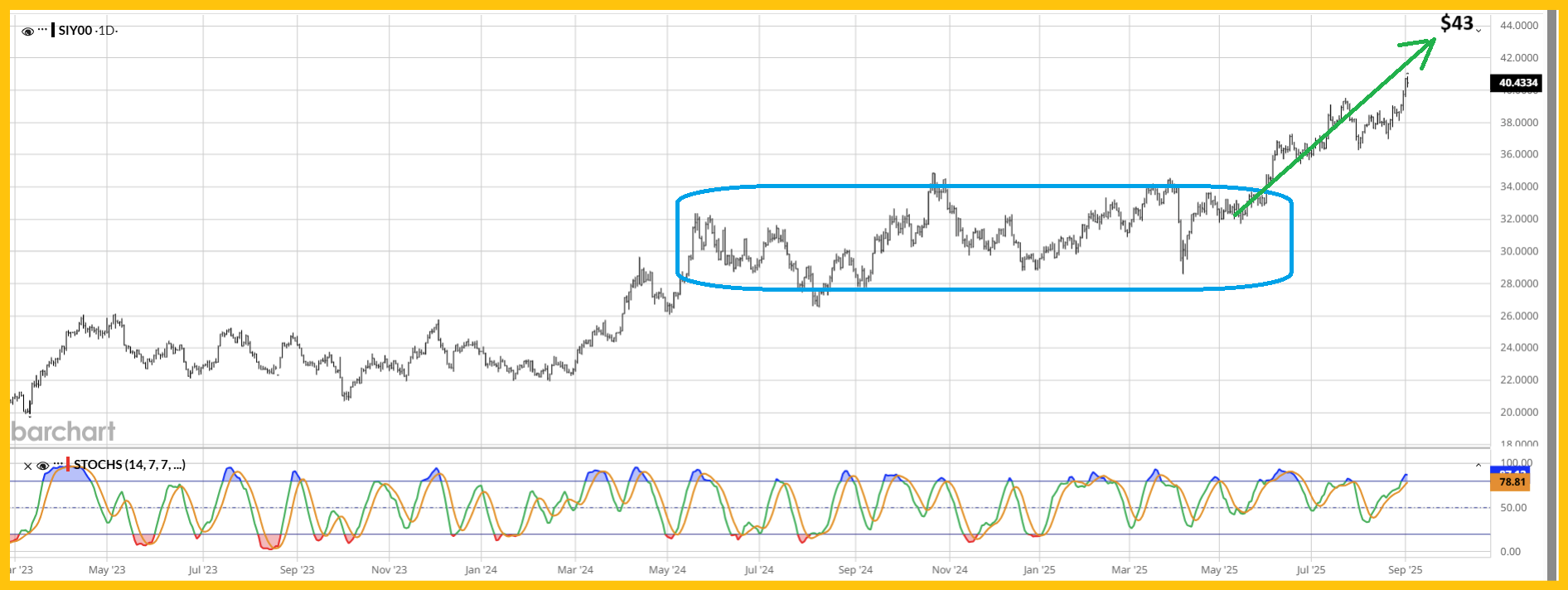Click the 40.4334 current price tag
The width and height of the screenshot is (1568, 590).
[1518, 83]
